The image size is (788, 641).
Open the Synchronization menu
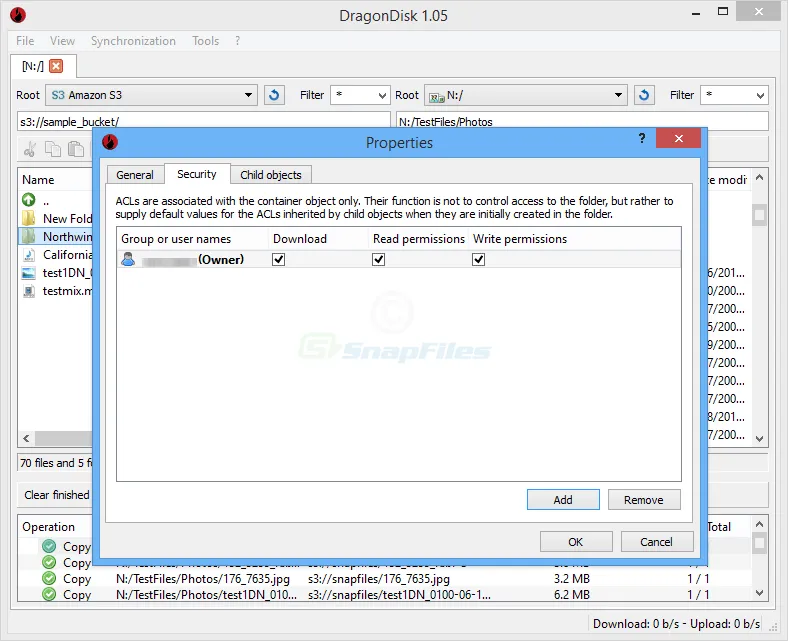click(x=133, y=41)
